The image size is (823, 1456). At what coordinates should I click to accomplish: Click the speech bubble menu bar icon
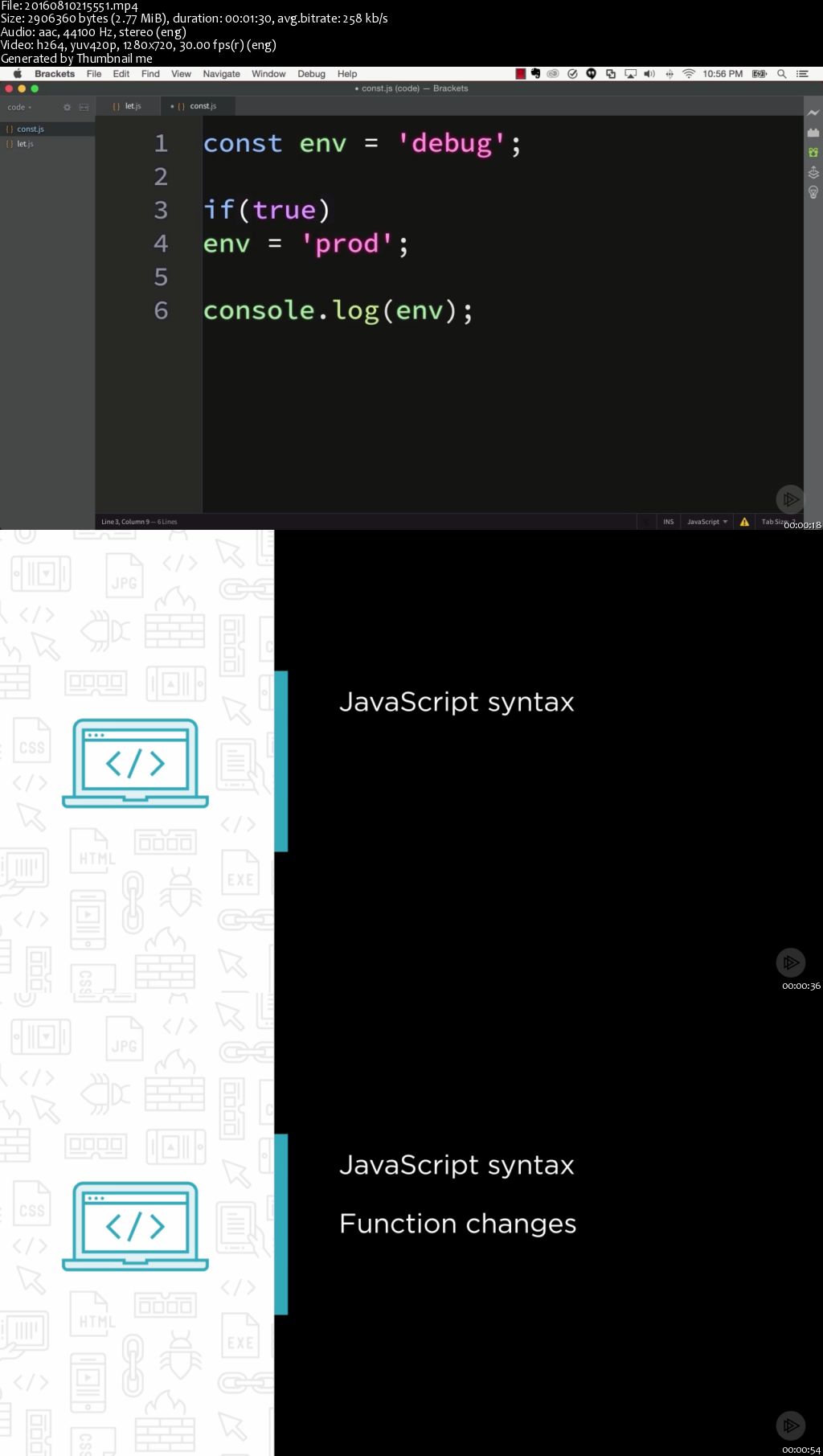[591, 74]
